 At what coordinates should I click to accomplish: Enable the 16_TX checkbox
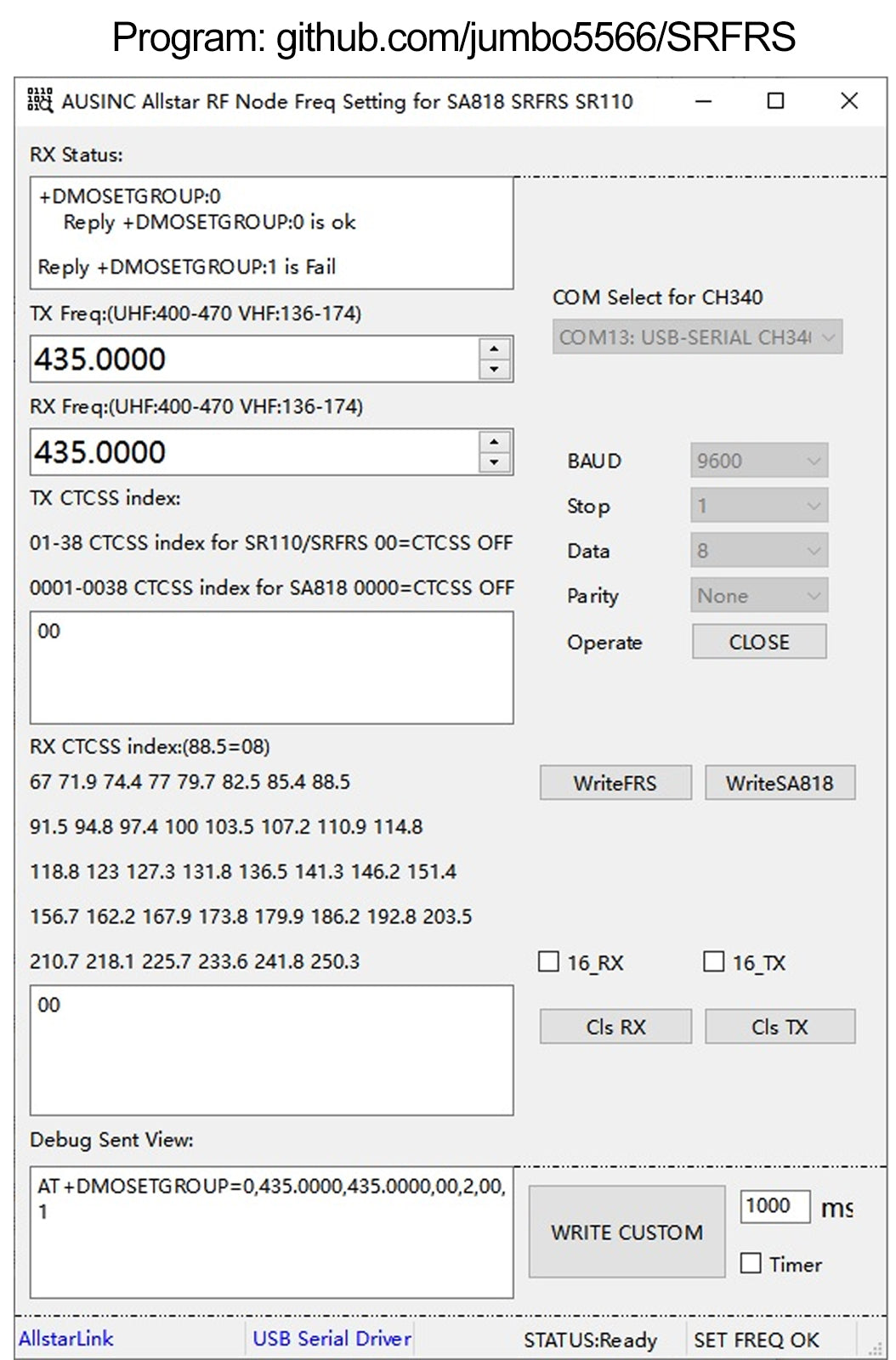714,961
